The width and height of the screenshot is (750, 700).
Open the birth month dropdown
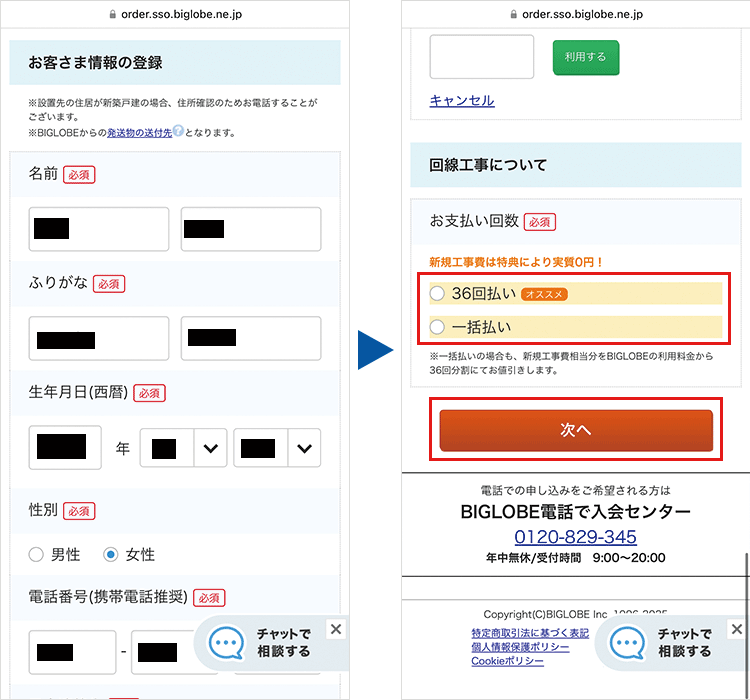(x=183, y=448)
